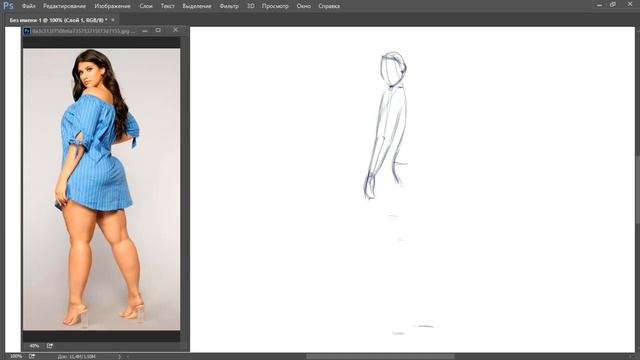Open the Окно menu
The height and width of the screenshot is (360, 640).
304,6
